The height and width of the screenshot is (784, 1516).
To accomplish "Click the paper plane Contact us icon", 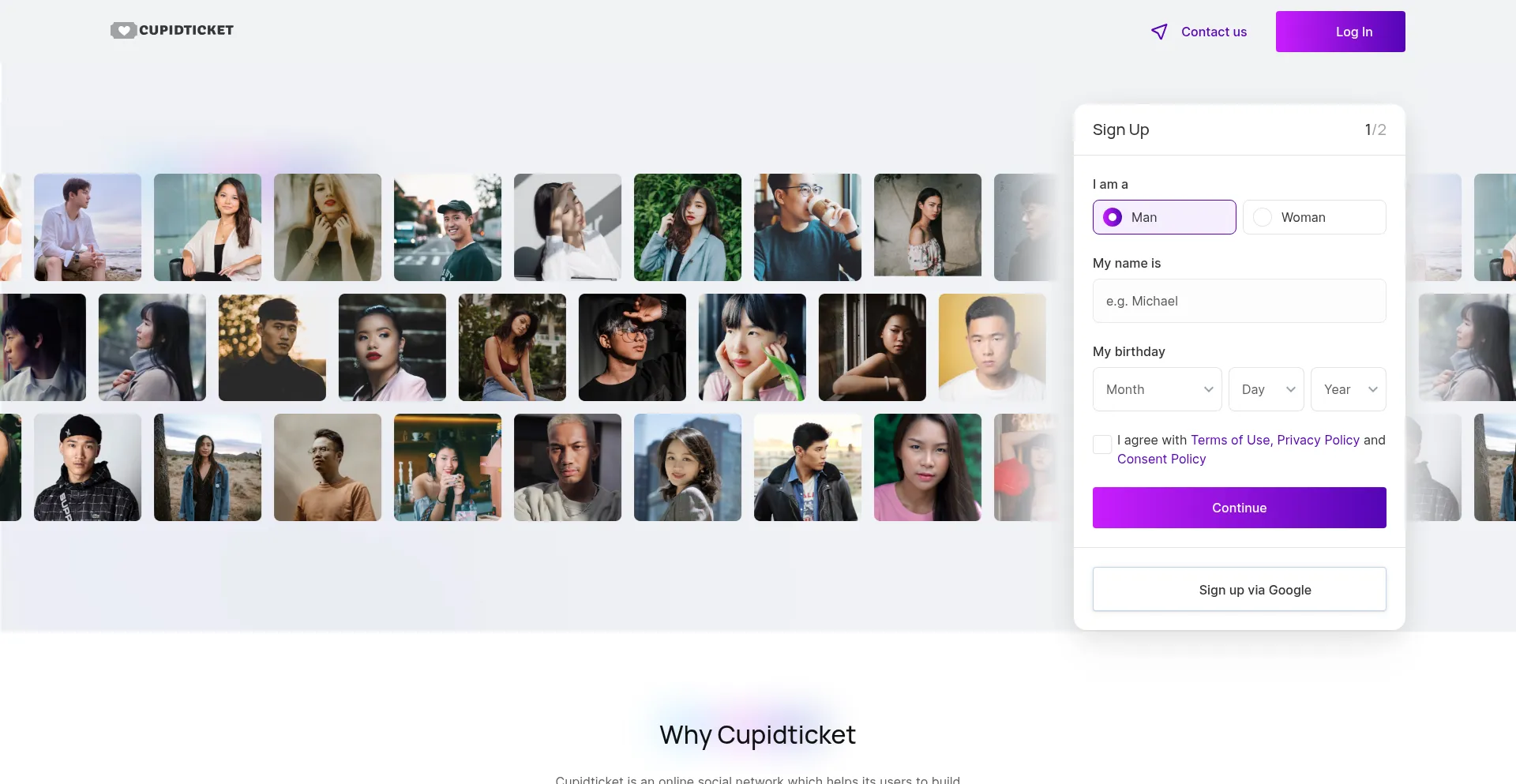I will 1159,32.
